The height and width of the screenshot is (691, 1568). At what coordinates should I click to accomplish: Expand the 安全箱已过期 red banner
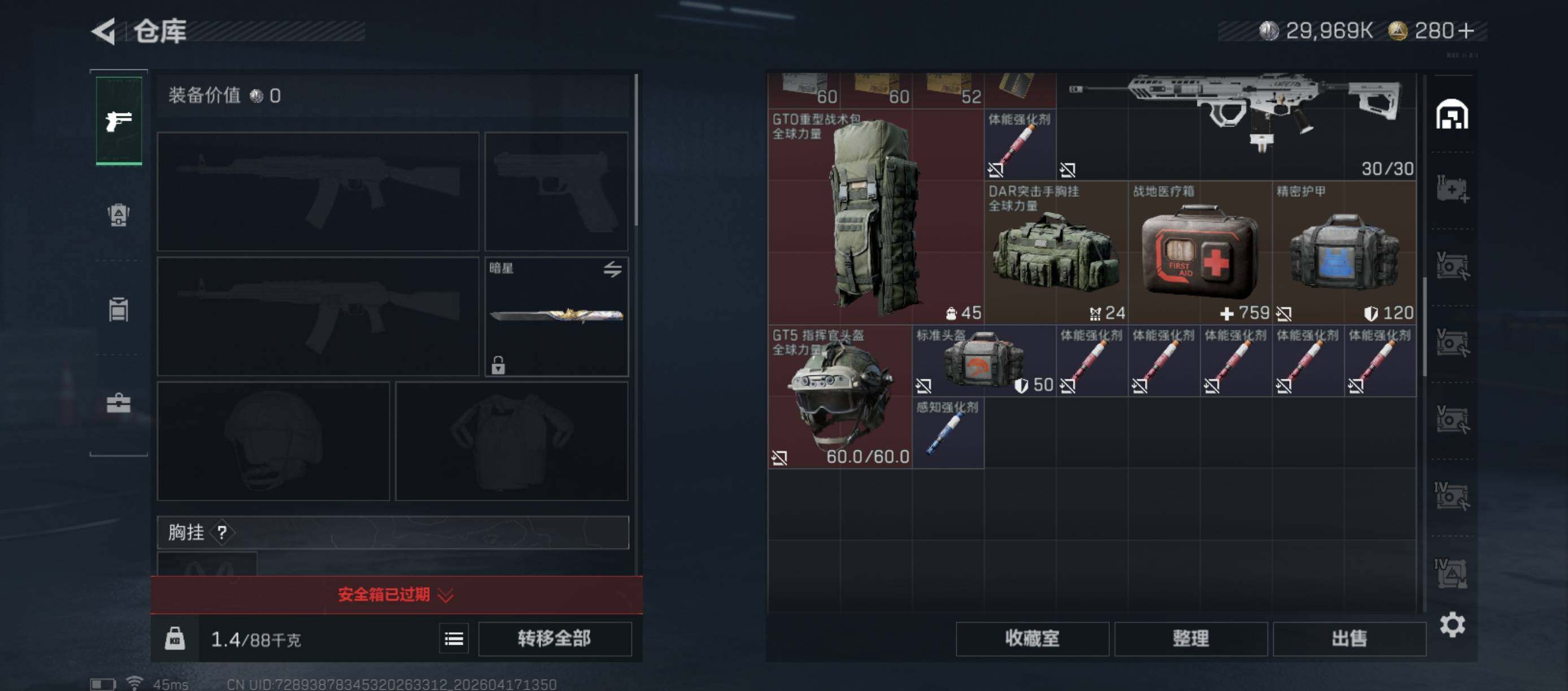pyautogui.click(x=397, y=594)
